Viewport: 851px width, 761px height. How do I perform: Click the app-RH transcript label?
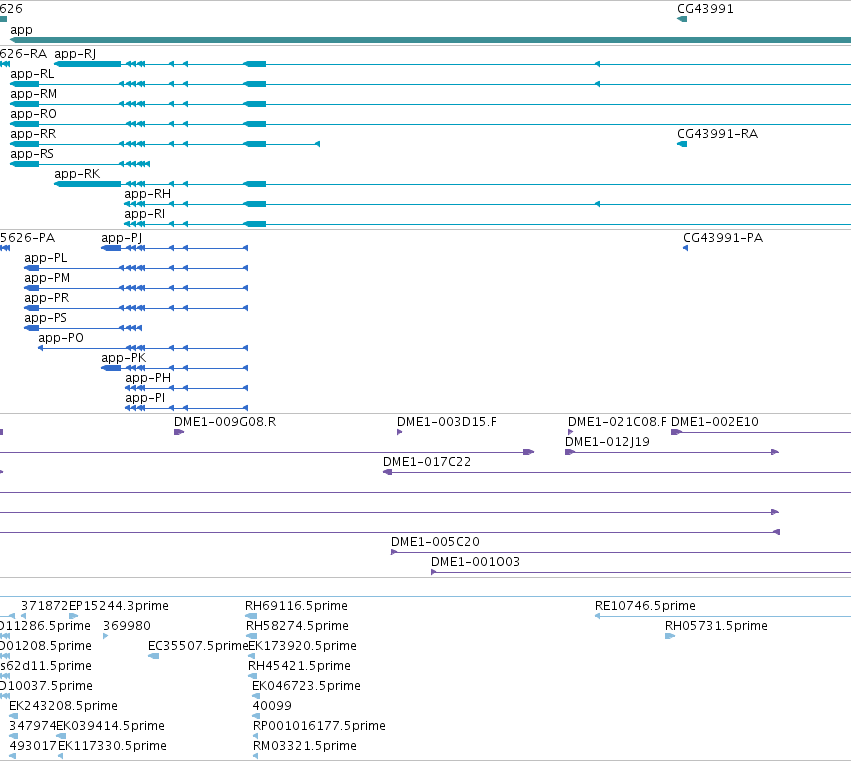point(148,194)
